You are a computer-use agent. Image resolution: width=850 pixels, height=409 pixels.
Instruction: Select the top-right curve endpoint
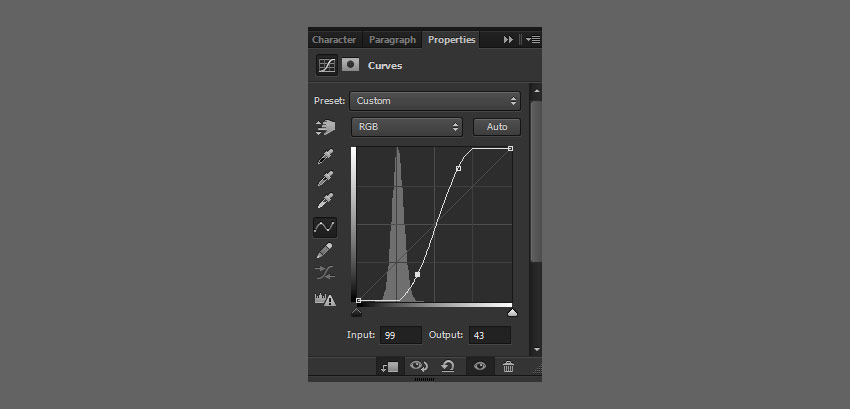pos(511,148)
